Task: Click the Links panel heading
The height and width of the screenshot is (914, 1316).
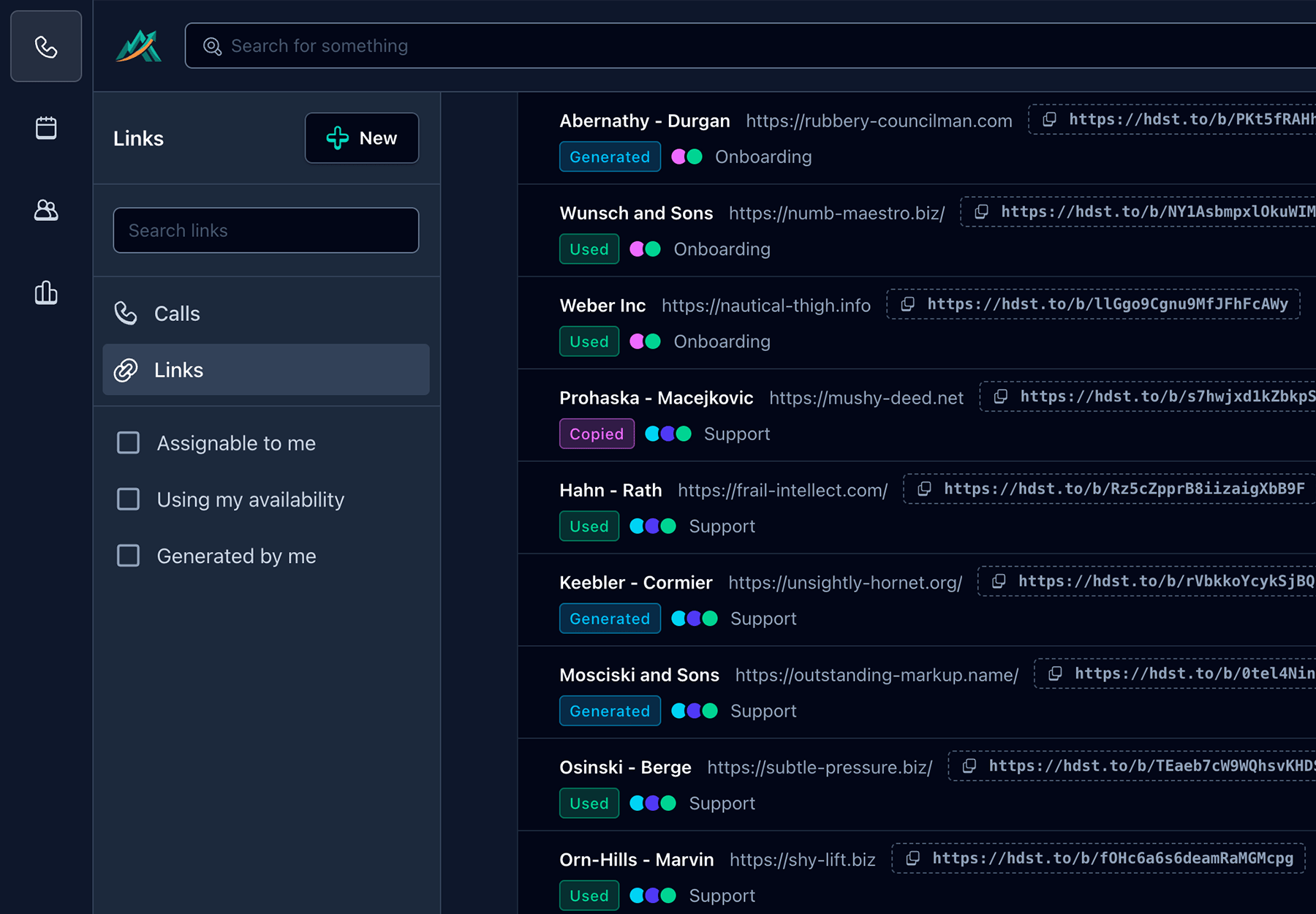Action: tap(138, 138)
